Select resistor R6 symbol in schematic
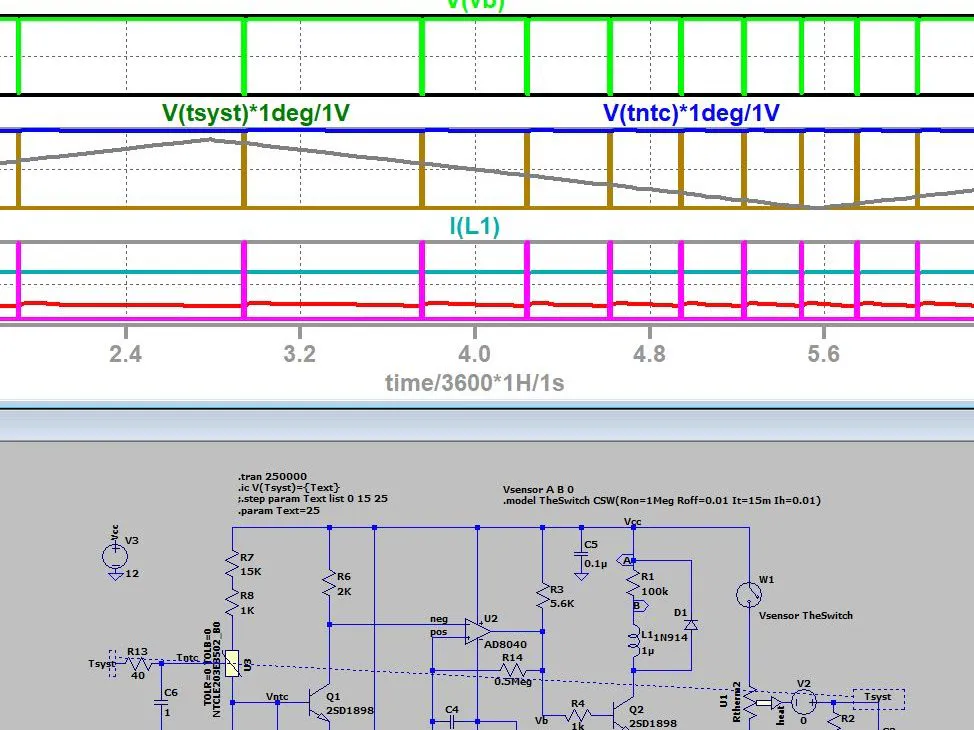 [329, 584]
